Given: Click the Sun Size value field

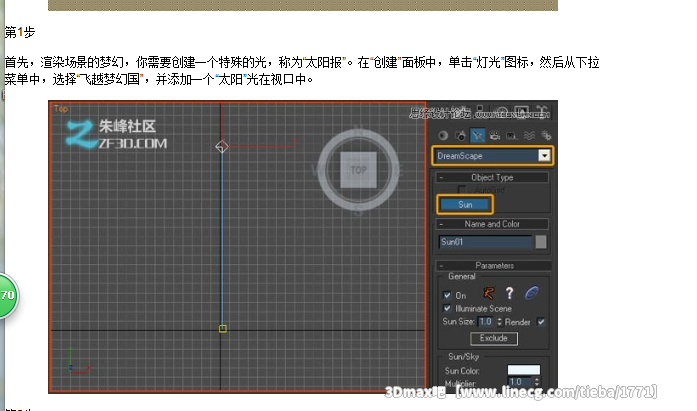Looking at the screenshot, I should (487, 321).
